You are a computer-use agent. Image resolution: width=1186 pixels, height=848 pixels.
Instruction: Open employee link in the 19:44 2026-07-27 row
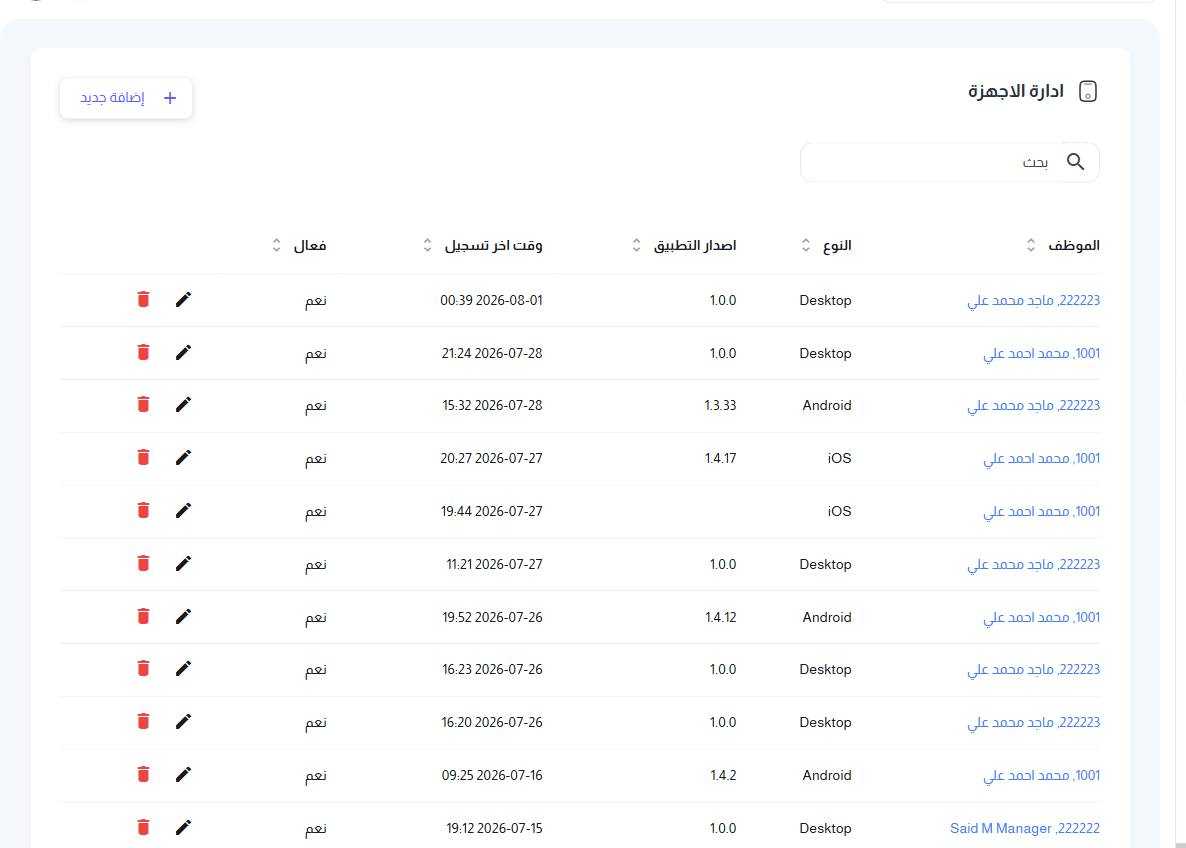coord(1042,511)
